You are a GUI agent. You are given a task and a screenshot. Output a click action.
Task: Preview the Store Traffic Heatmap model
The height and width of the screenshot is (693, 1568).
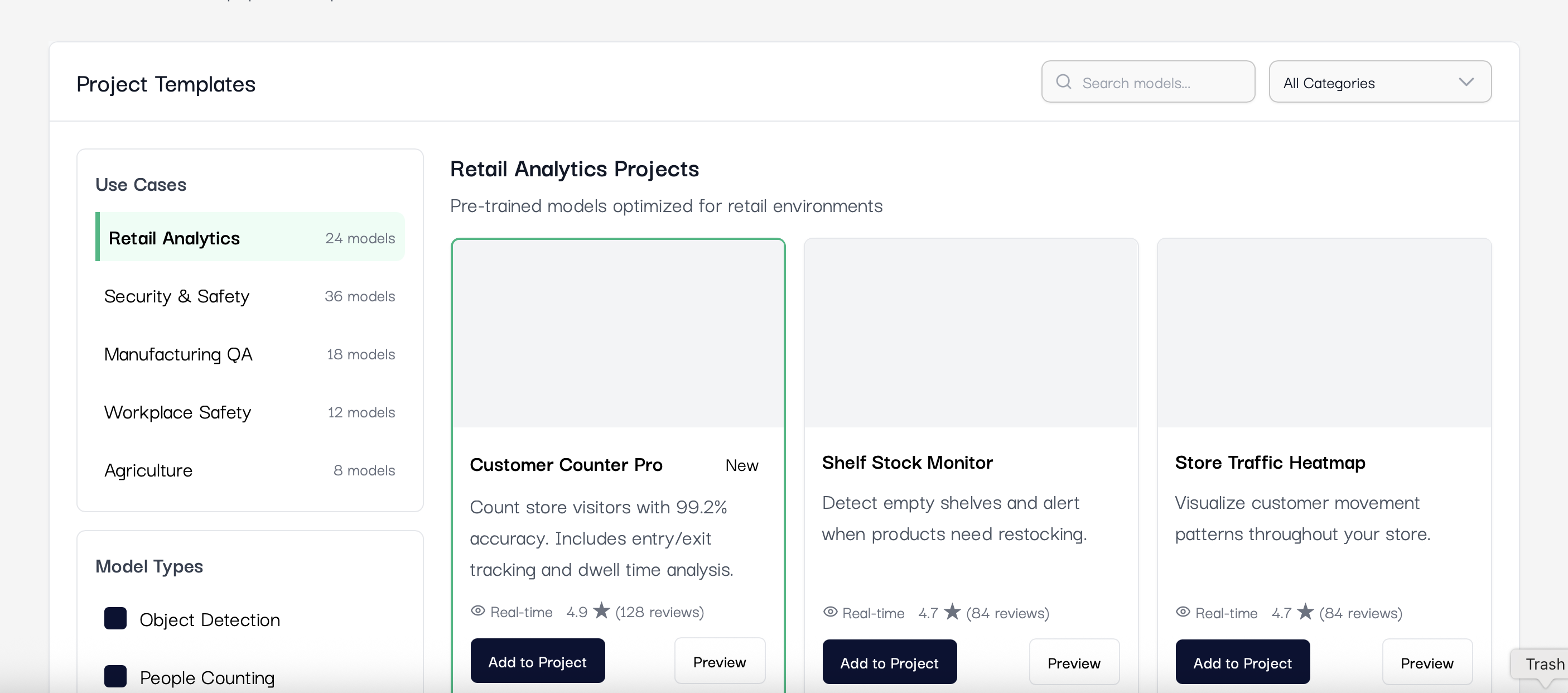[1427, 662]
